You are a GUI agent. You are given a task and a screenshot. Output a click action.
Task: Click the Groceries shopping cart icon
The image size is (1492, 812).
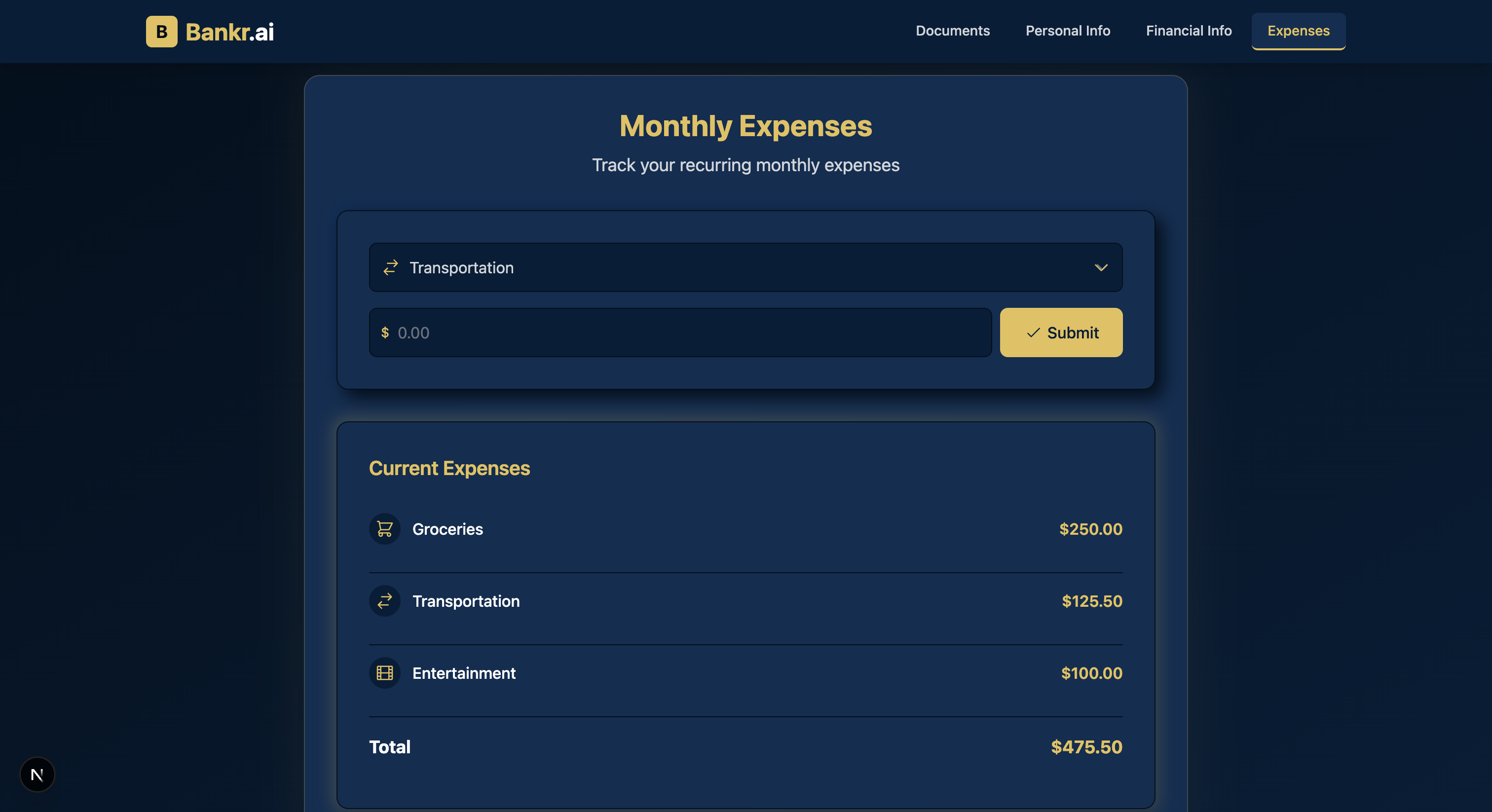click(x=384, y=529)
